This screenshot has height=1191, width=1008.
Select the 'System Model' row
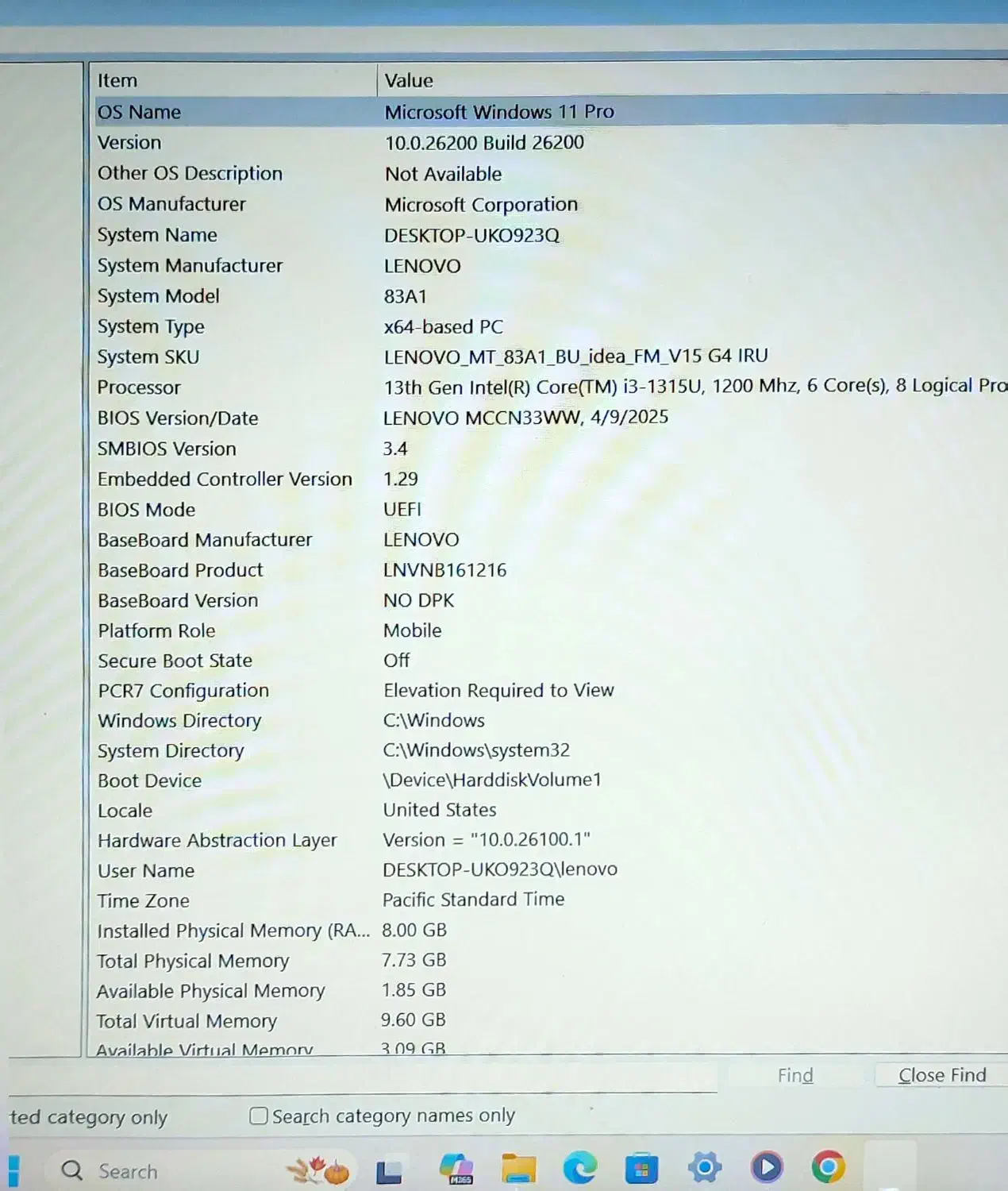(x=552, y=296)
